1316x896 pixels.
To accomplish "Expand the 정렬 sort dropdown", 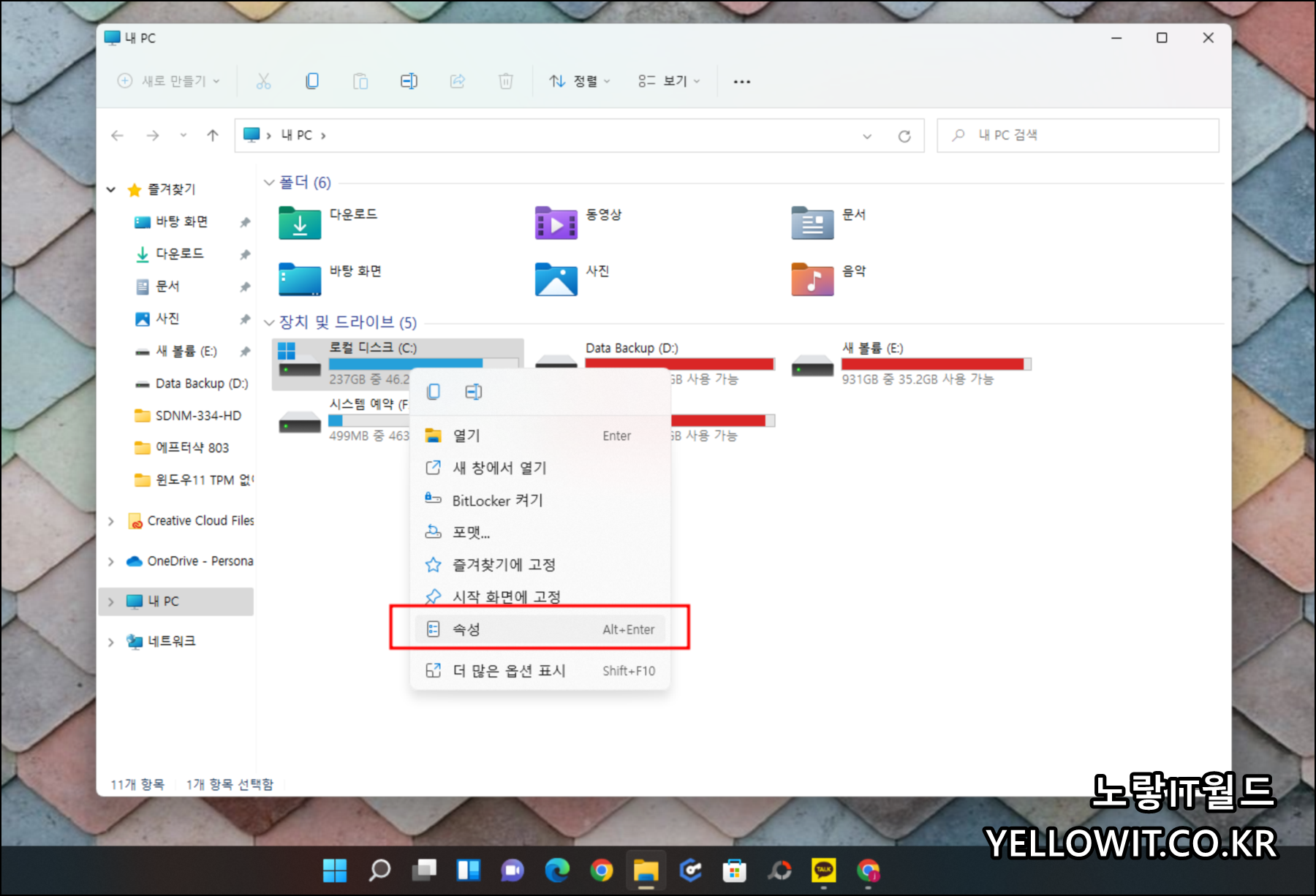I will (x=580, y=81).
